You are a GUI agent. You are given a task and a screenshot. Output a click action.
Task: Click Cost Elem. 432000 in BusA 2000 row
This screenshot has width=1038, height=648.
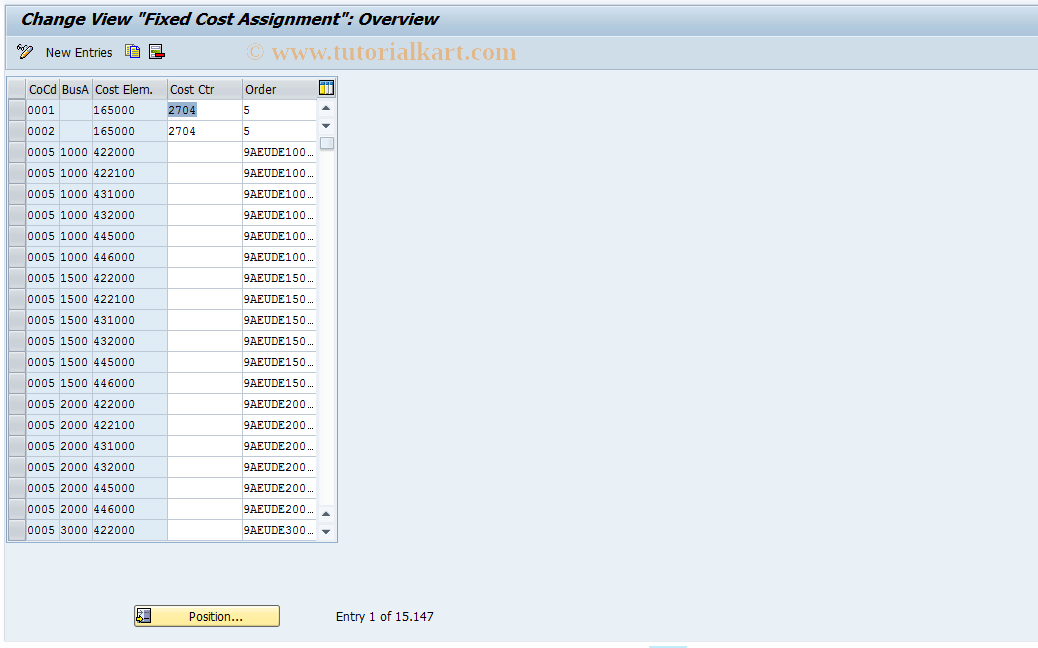(130, 467)
